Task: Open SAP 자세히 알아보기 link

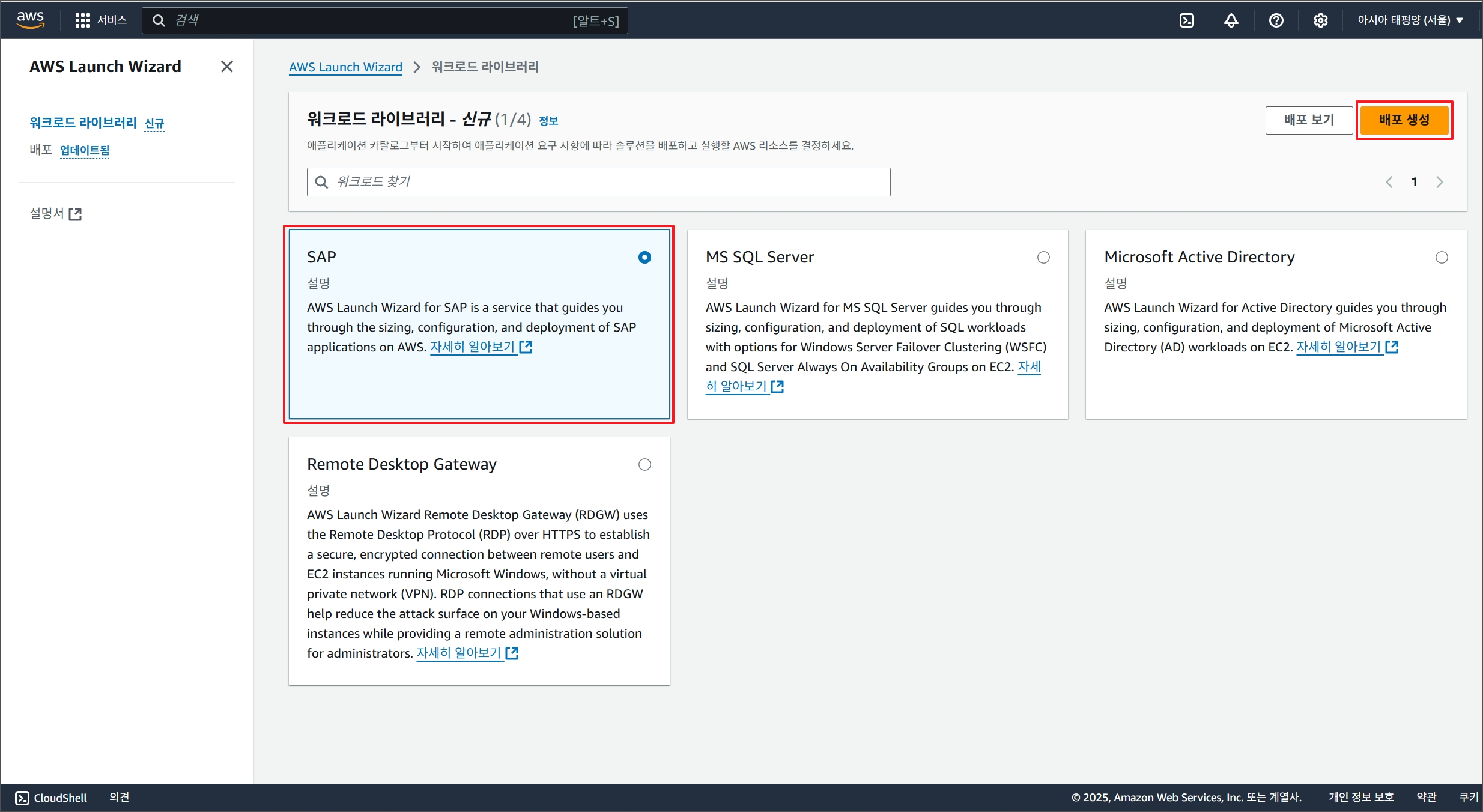Action: click(481, 347)
